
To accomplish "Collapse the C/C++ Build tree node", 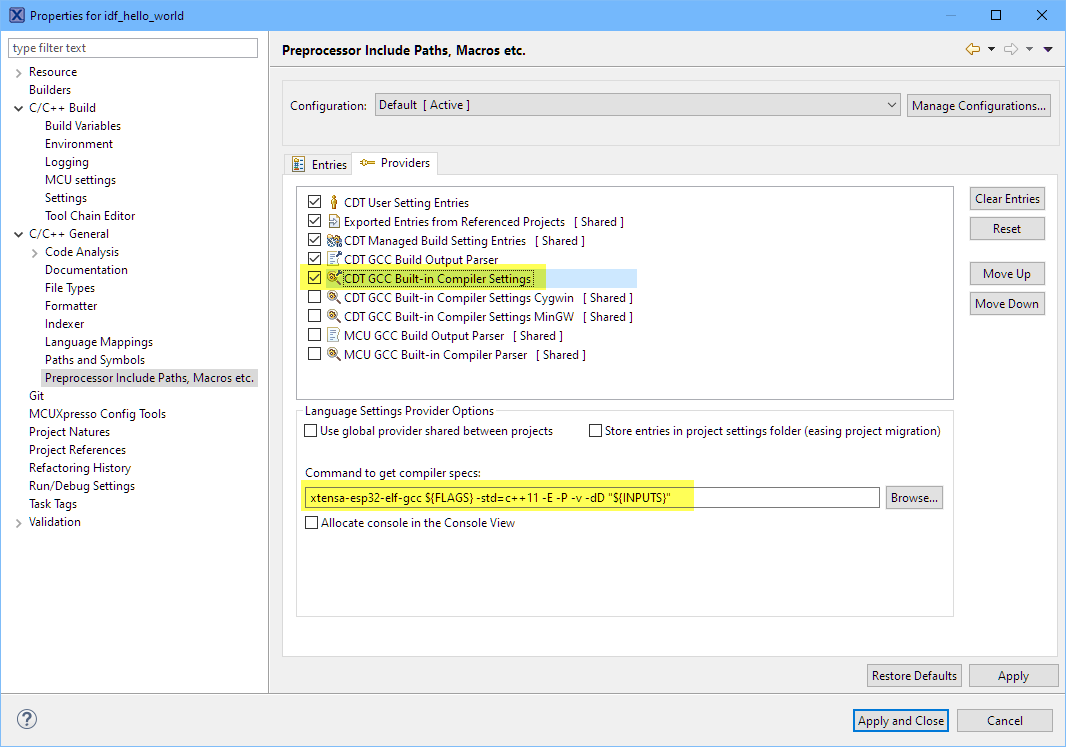I will [x=19, y=108].
